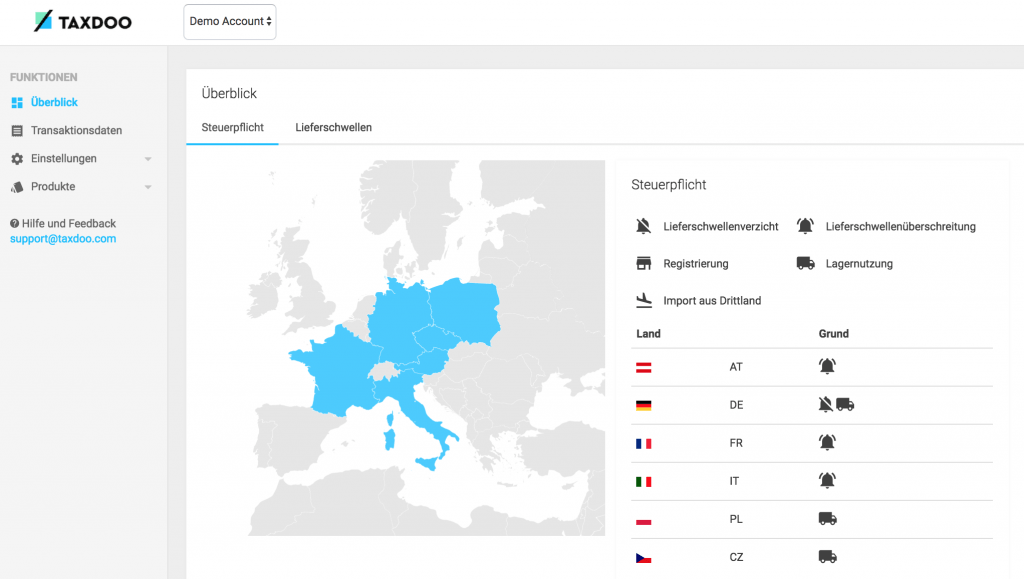Click the Überblick dashboard icon
The image size is (1024, 579).
pos(17,102)
